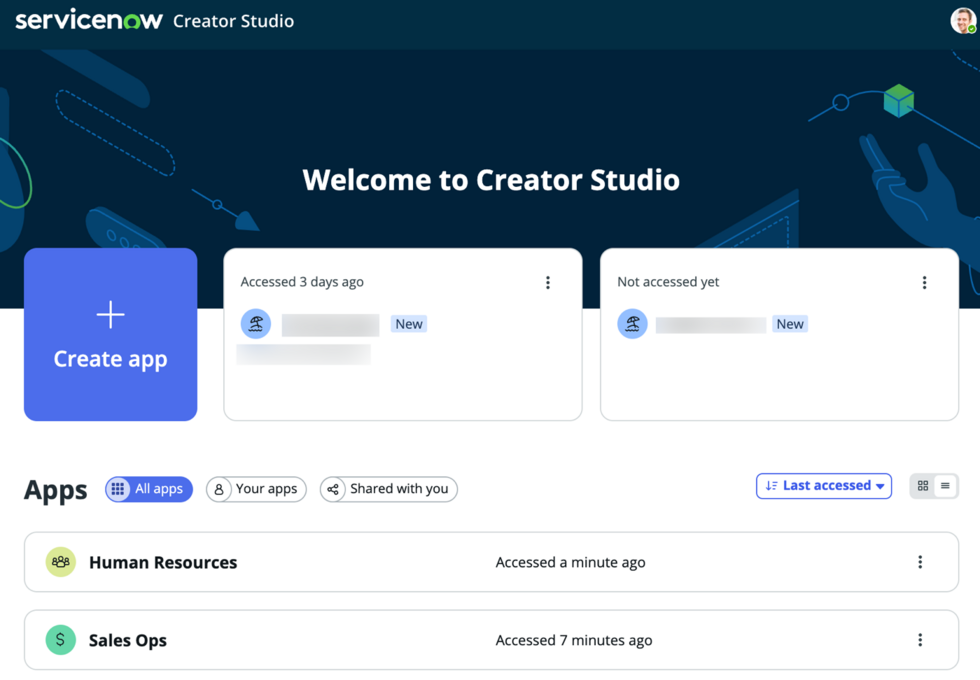Click beach umbrella icon on 'Not accessed yet' card
The image size is (980, 680).
coord(632,324)
